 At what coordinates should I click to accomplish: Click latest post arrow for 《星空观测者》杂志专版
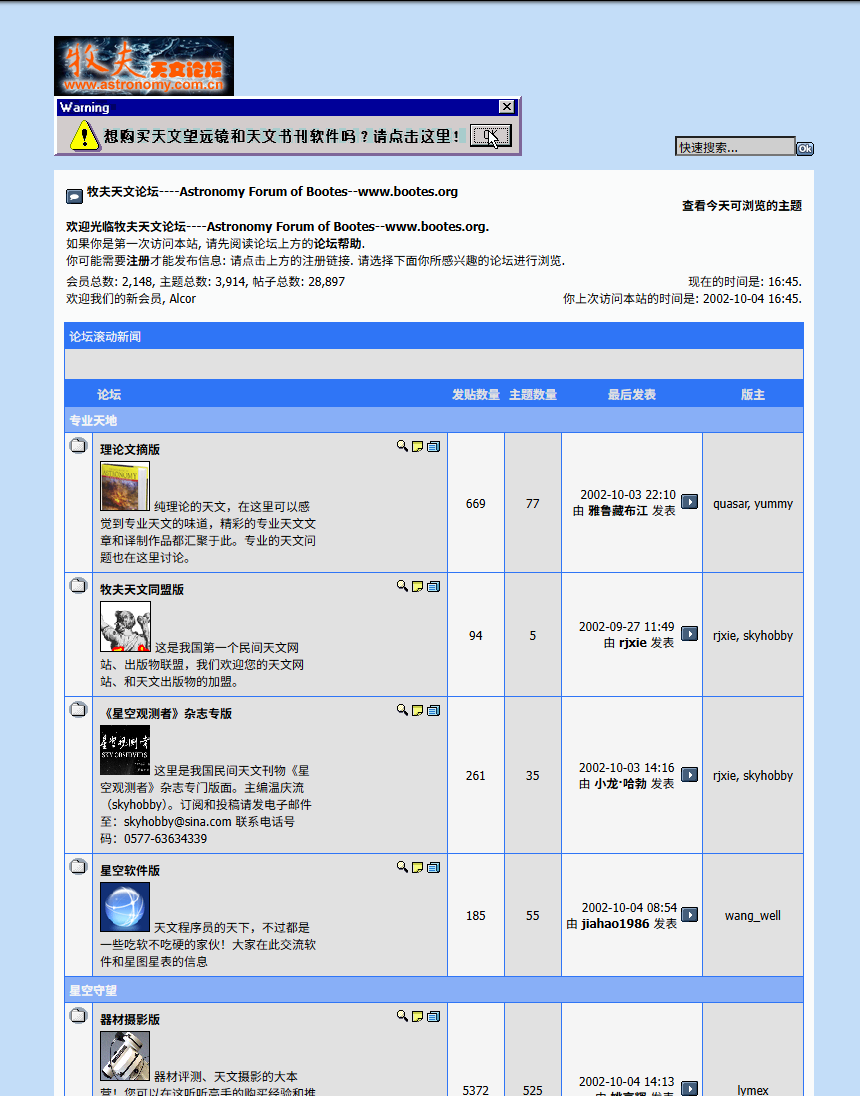click(x=689, y=774)
